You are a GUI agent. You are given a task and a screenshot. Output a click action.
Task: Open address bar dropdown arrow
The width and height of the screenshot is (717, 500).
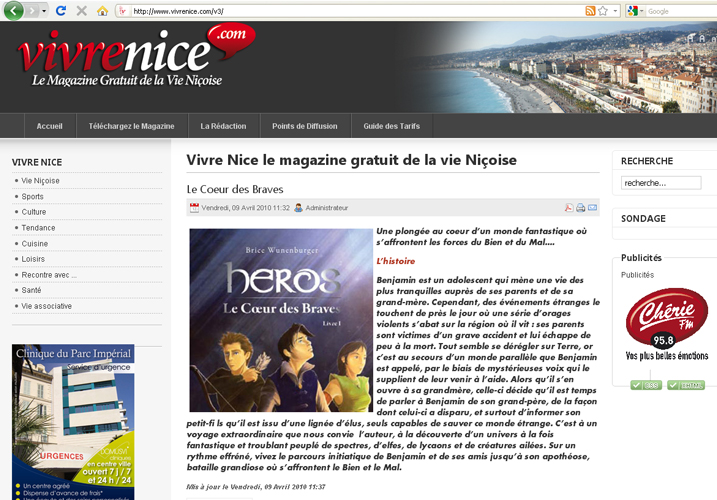click(615, 11)
